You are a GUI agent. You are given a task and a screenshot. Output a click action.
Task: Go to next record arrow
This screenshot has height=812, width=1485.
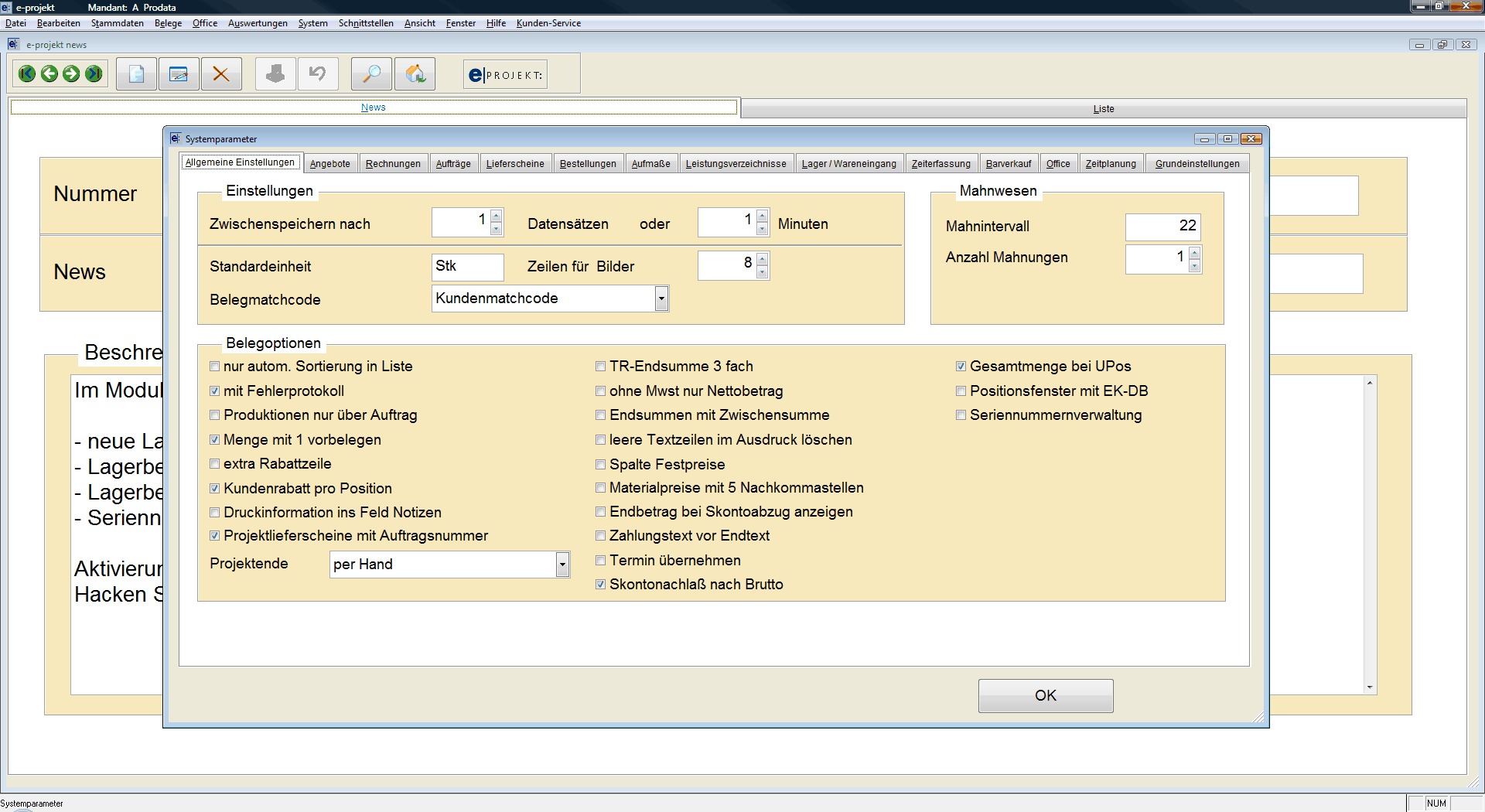pyautogui.click(x=71, y=74)
